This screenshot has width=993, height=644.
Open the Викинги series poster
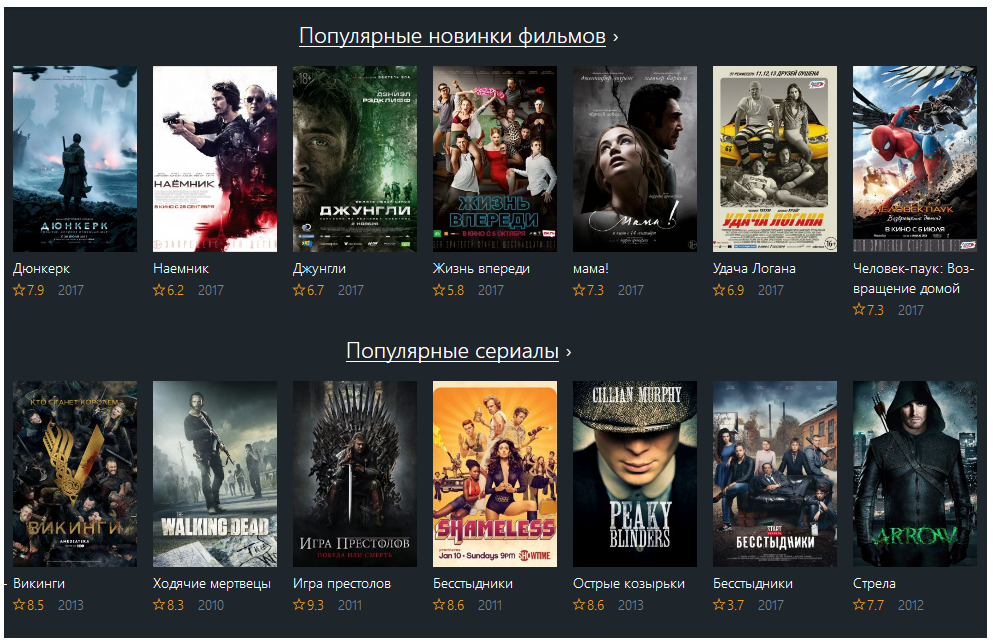point(75,474)
